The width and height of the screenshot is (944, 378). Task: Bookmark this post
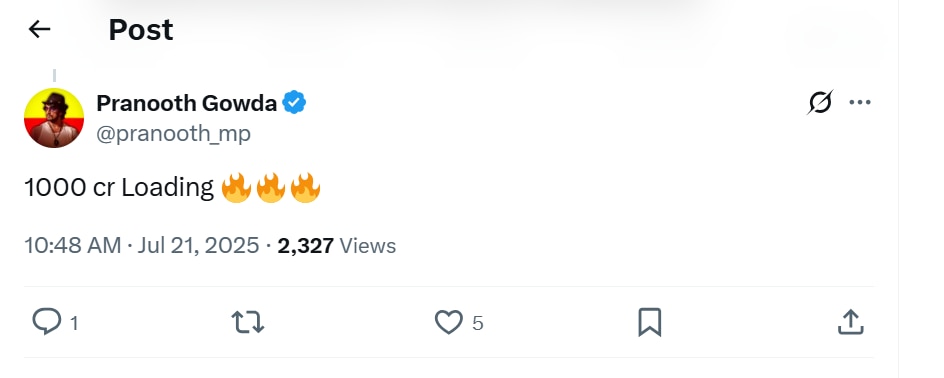tap(650, 322)
